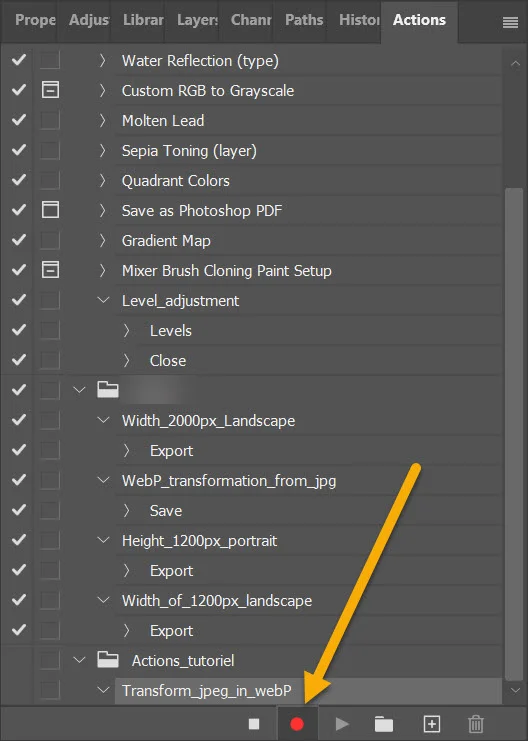Select the Actions tab
The height and width of the screenshot is (741, 528).
click(419, 20)
